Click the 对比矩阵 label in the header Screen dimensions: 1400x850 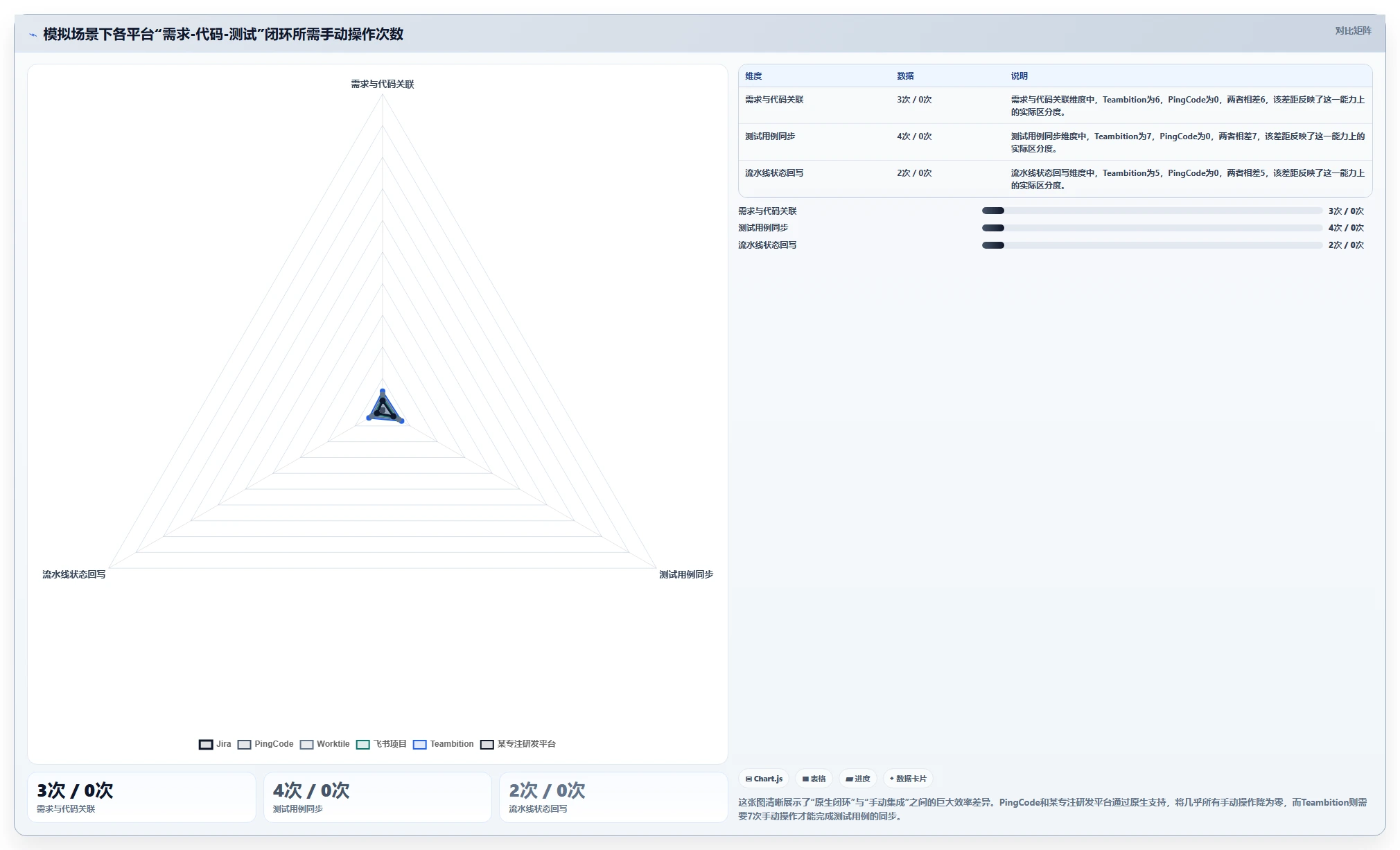pos(1353,30)
